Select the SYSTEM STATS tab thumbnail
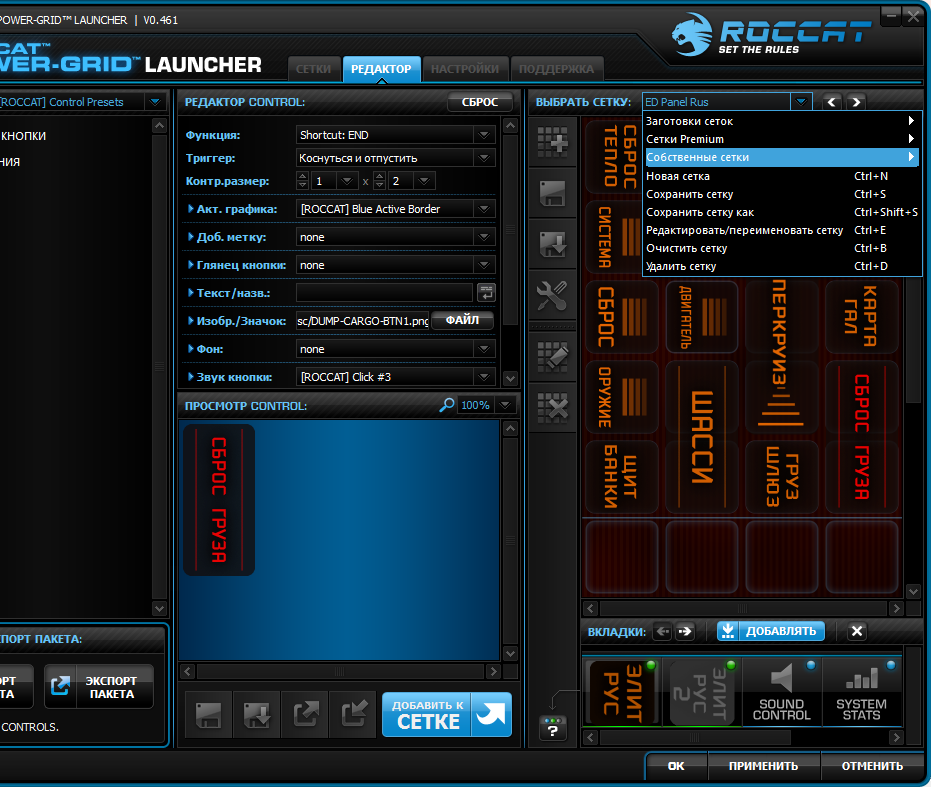Image resolution: width=931 pixels, height=787 pixels. click(x=862, y=692)
